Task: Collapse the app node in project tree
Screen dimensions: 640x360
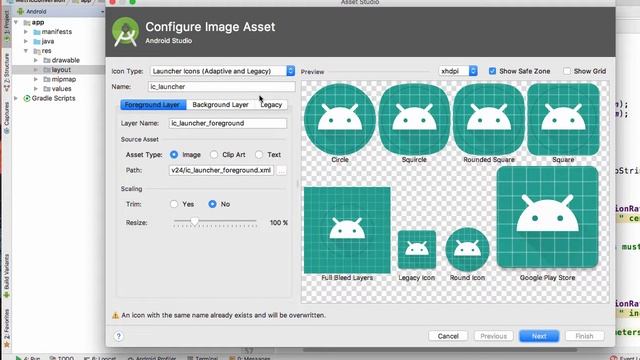Action: pyautogui.click(x=16, y=22)
